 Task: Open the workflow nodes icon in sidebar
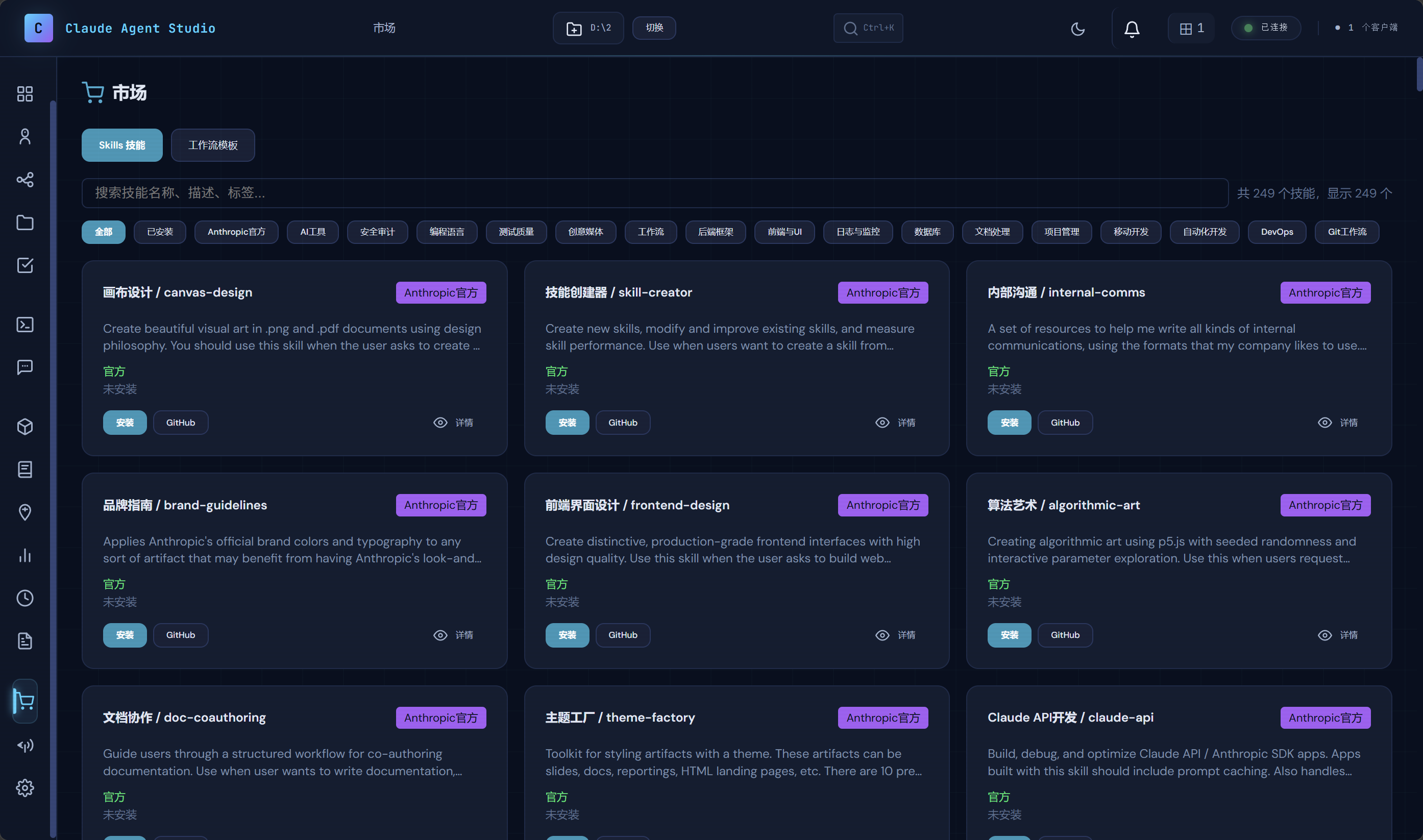[25, 180]
